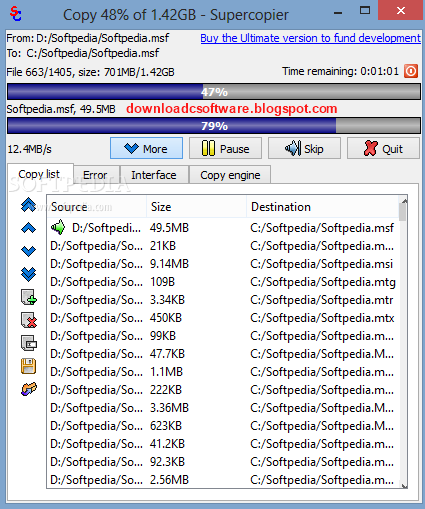Select the row with size 3.34KB
425x509 pixels.
tap(223, 300)
